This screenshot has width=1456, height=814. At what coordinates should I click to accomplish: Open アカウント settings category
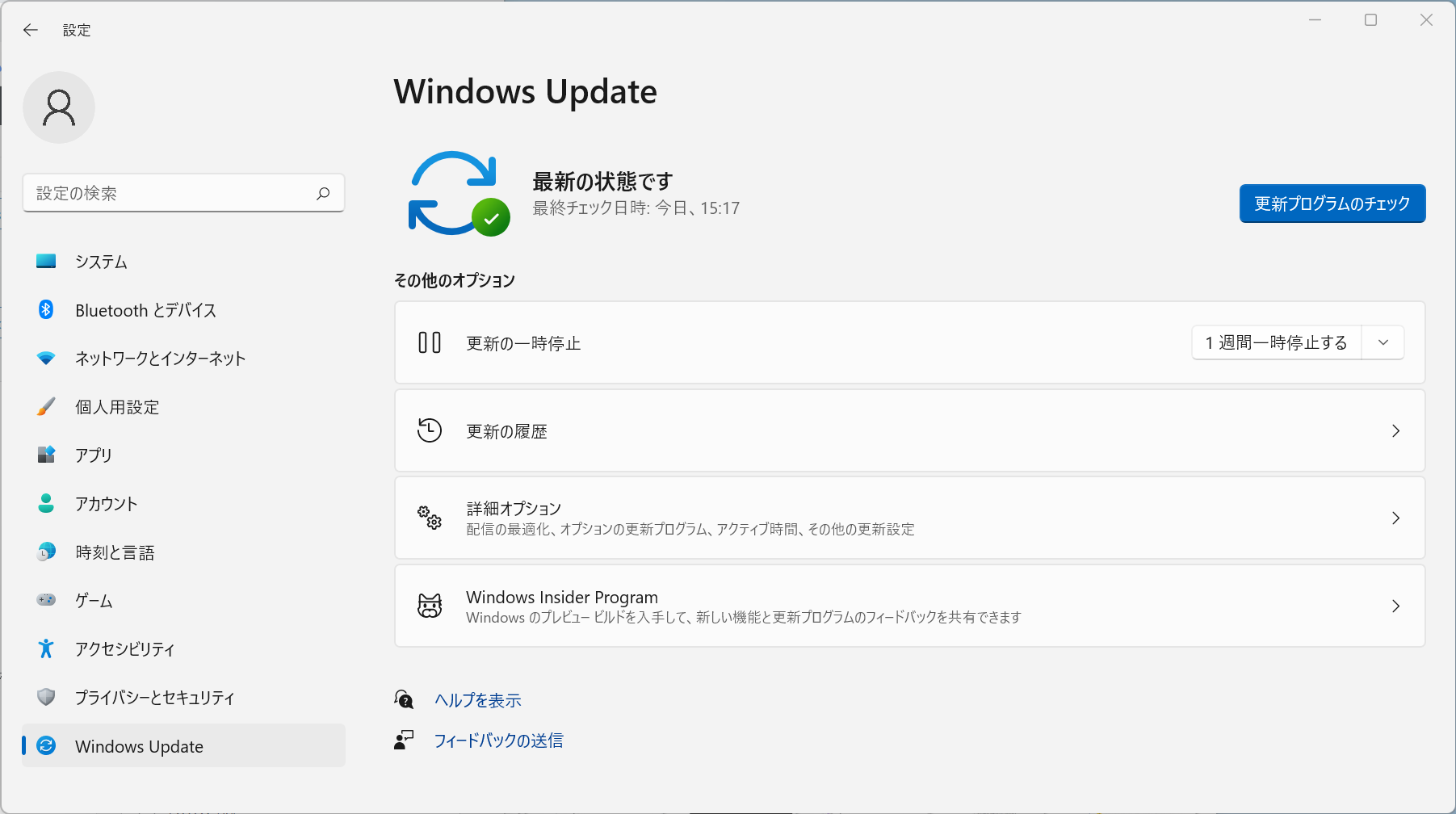pos(183,503)
